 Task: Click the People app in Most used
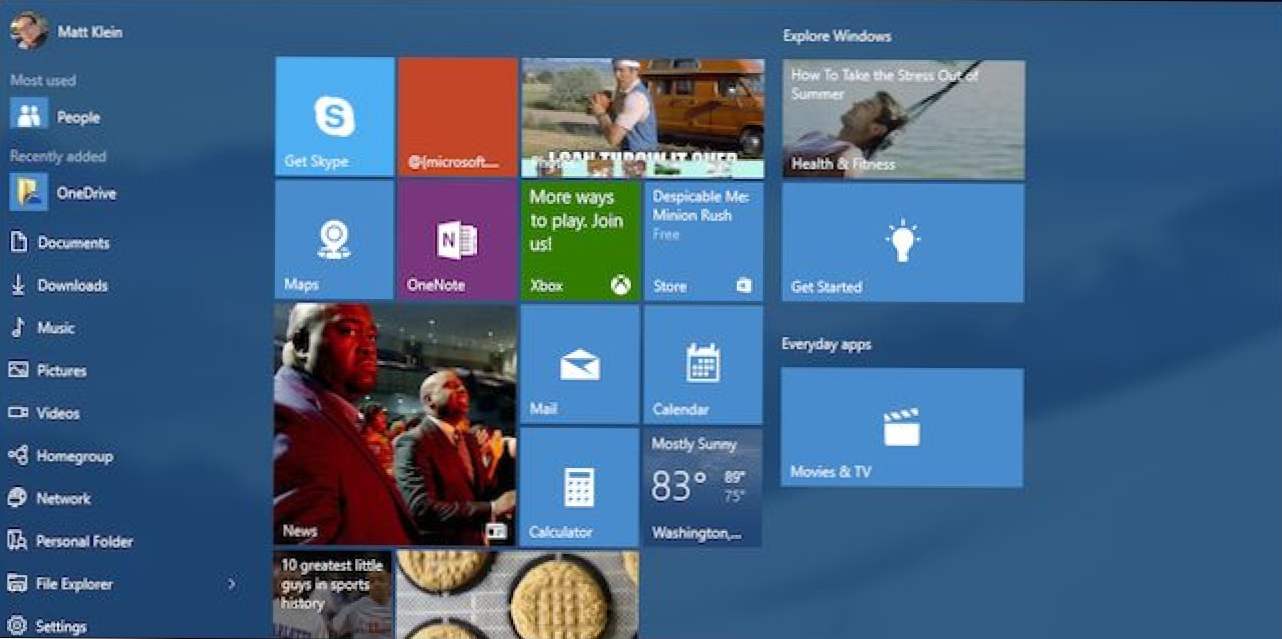(x=77, y=117)
